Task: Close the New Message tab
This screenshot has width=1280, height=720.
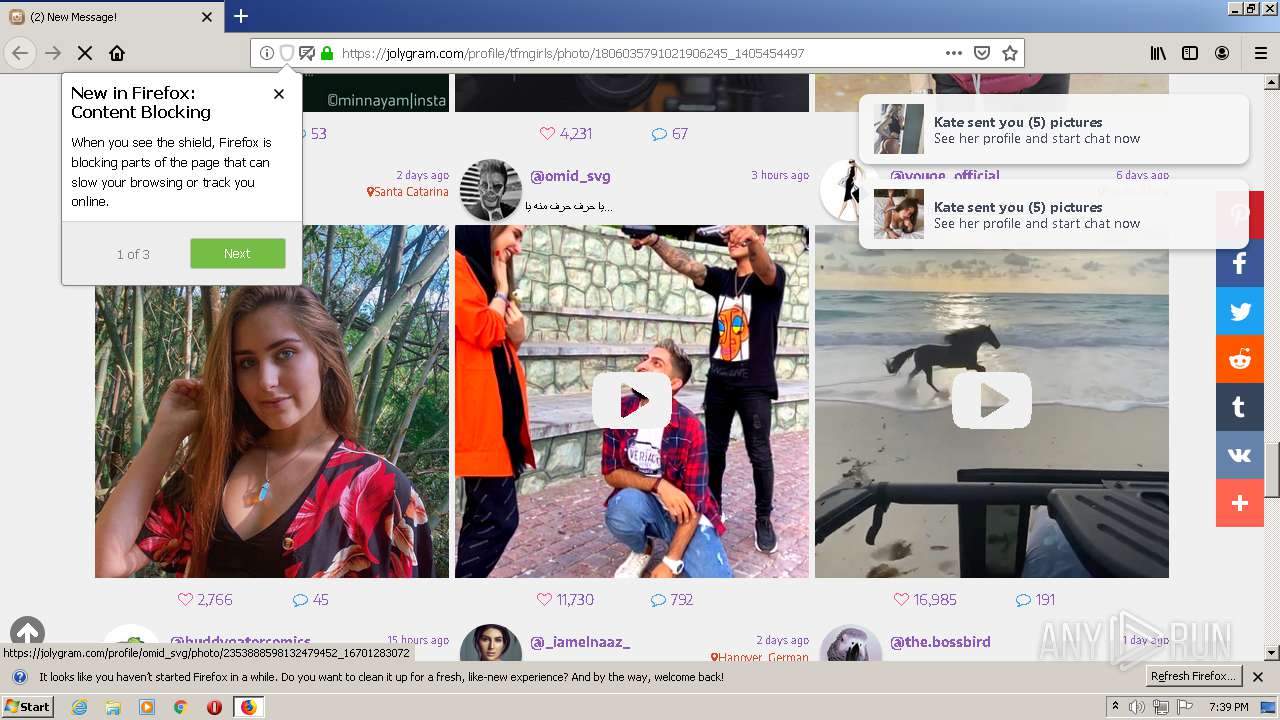Action: (x=207, y=17)
